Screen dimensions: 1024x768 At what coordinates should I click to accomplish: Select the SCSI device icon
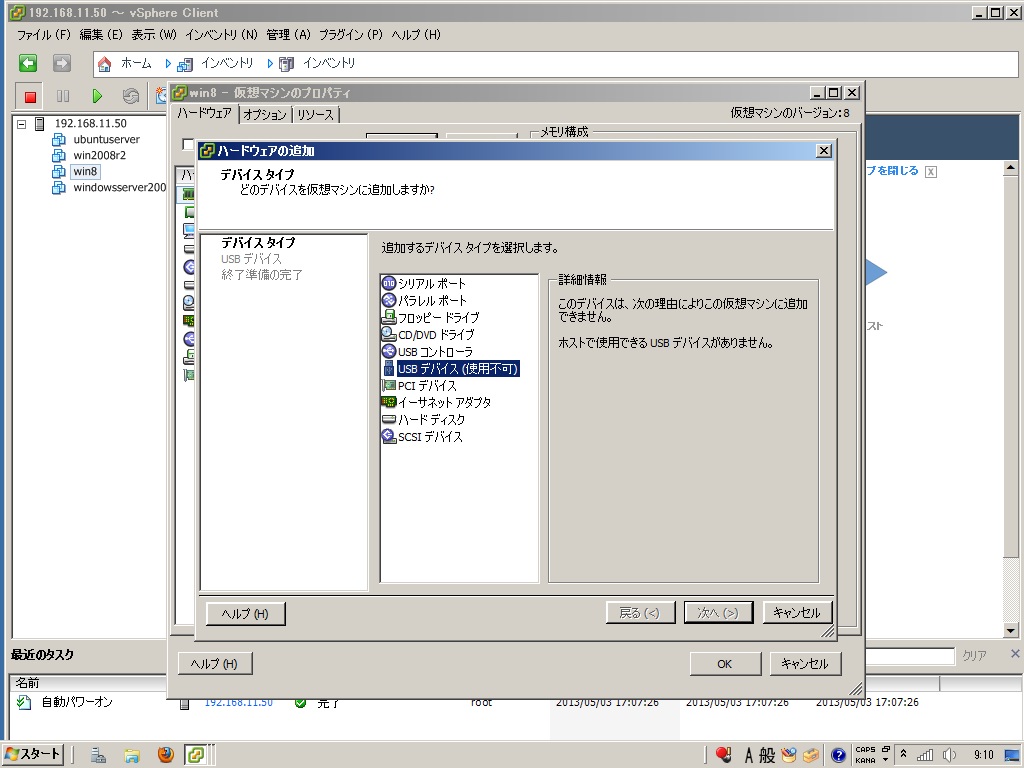389,436
